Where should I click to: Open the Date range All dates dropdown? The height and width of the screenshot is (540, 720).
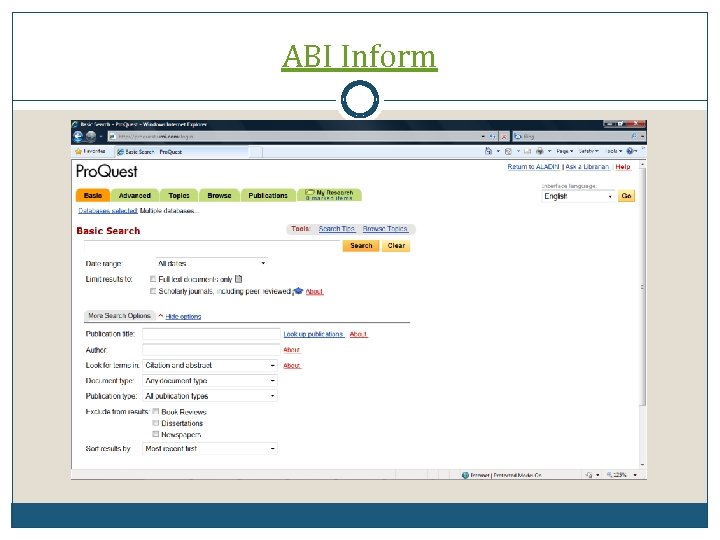[x=211, y=264]
